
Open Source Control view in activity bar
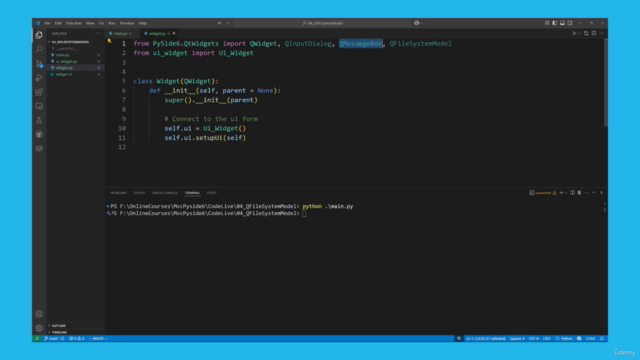[39, 64]
